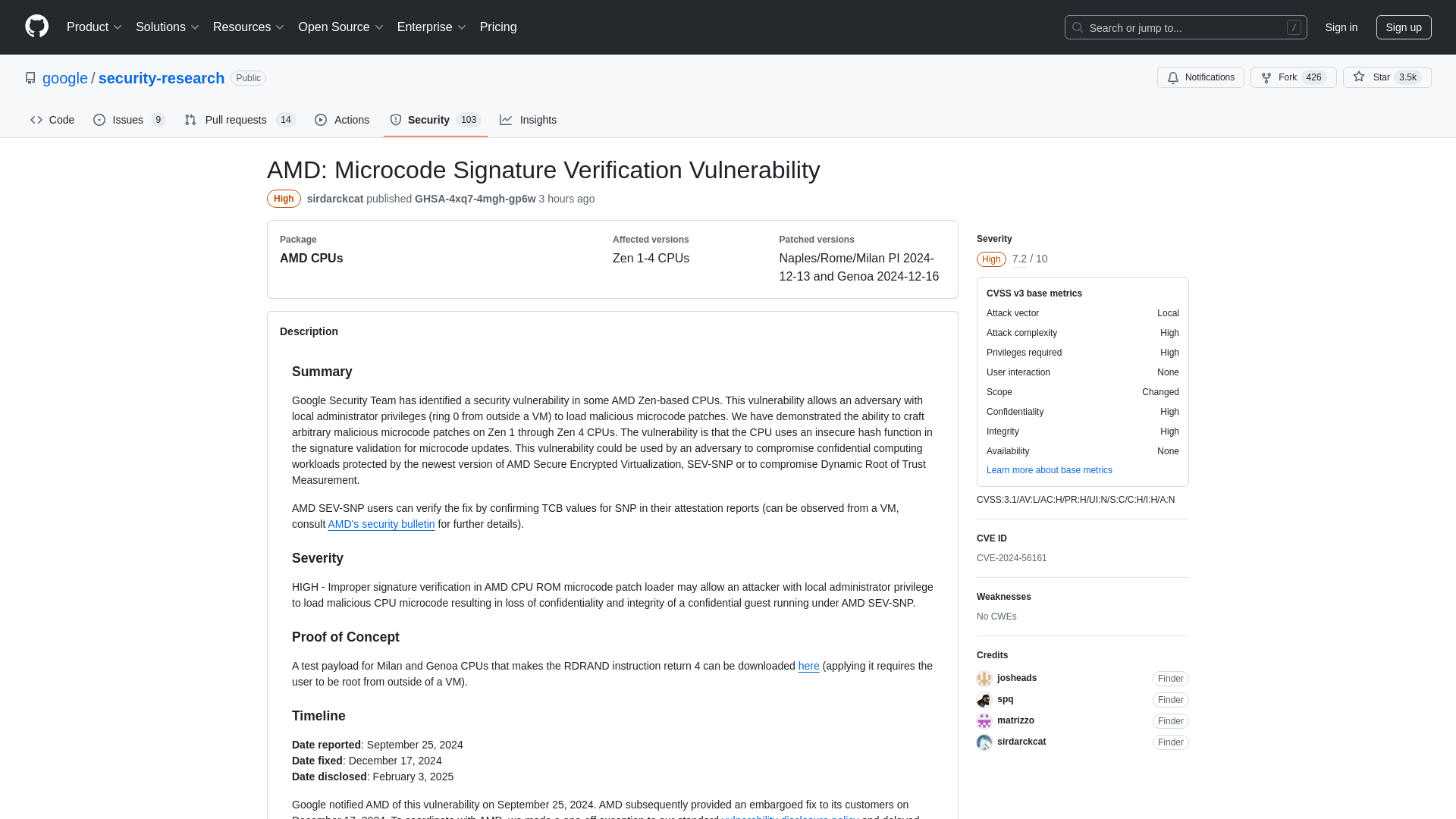Star the security-research repository
This screenshot has height=819, width=1456.
1387,77
